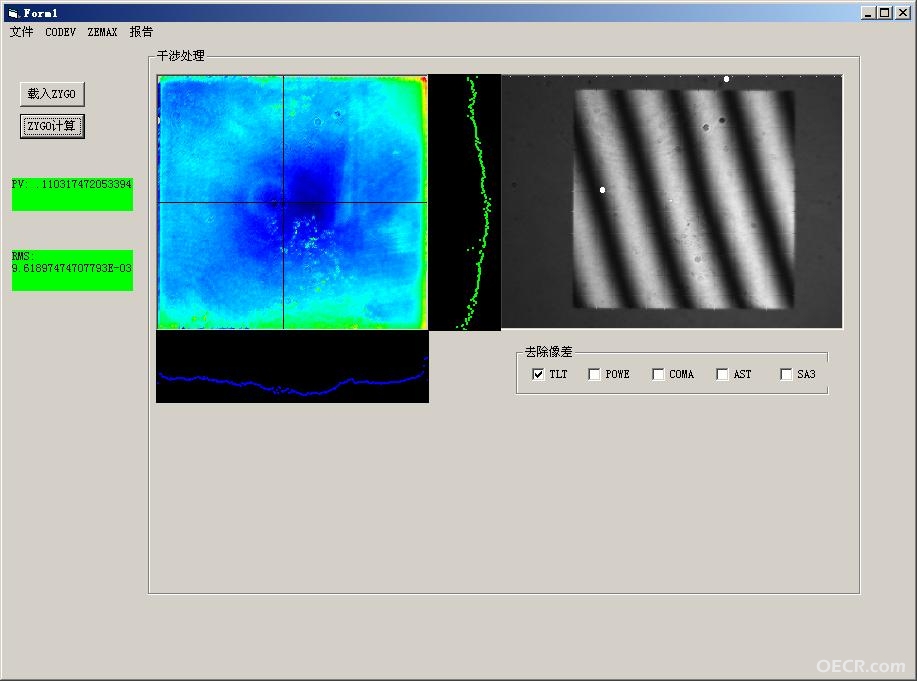917x681 pixels.
Task: Enable the SA3 checkbox
Action: point(786,374)
